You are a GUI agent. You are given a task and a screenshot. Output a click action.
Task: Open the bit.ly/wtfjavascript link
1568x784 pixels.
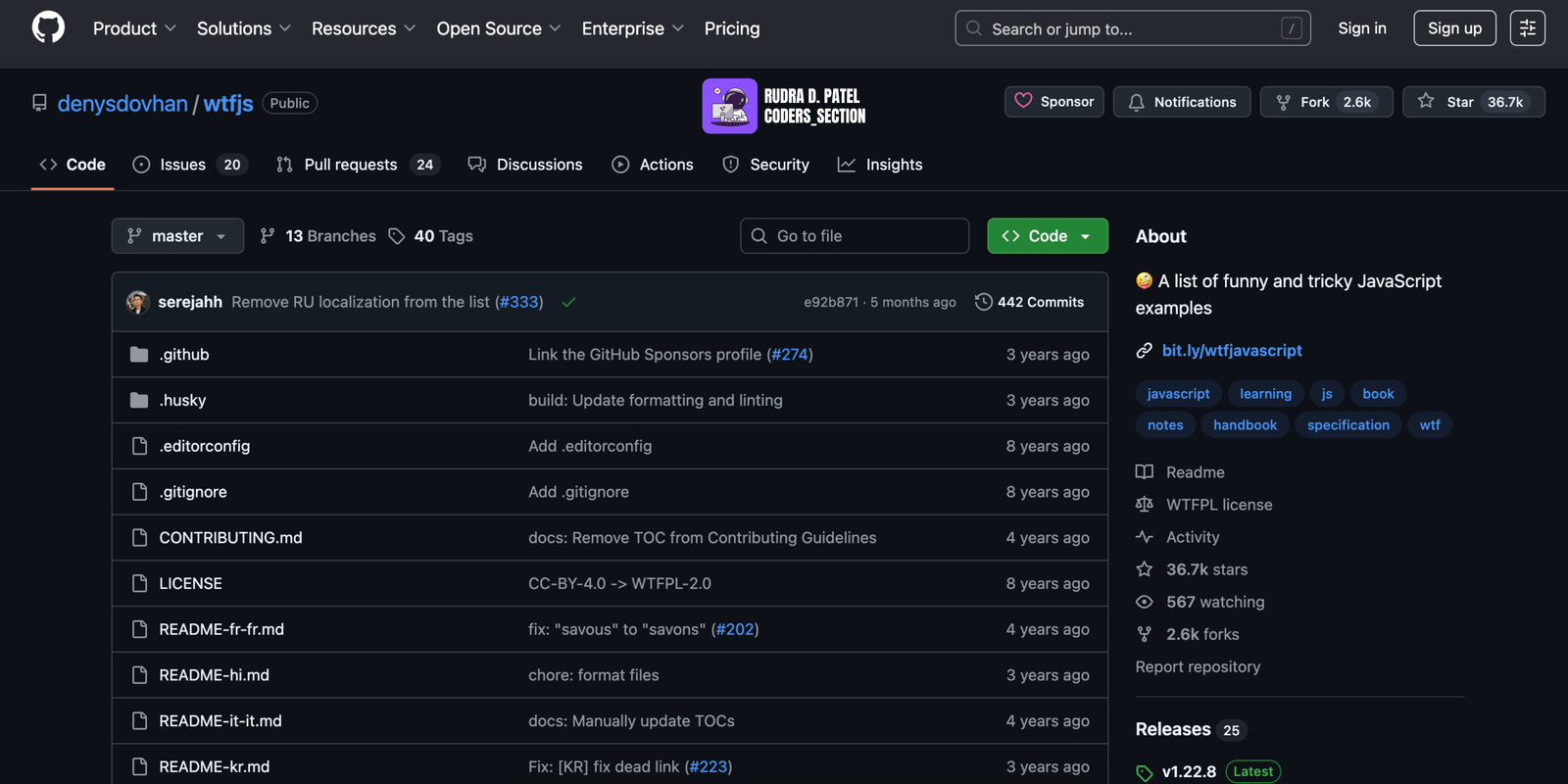(1231, 351)
